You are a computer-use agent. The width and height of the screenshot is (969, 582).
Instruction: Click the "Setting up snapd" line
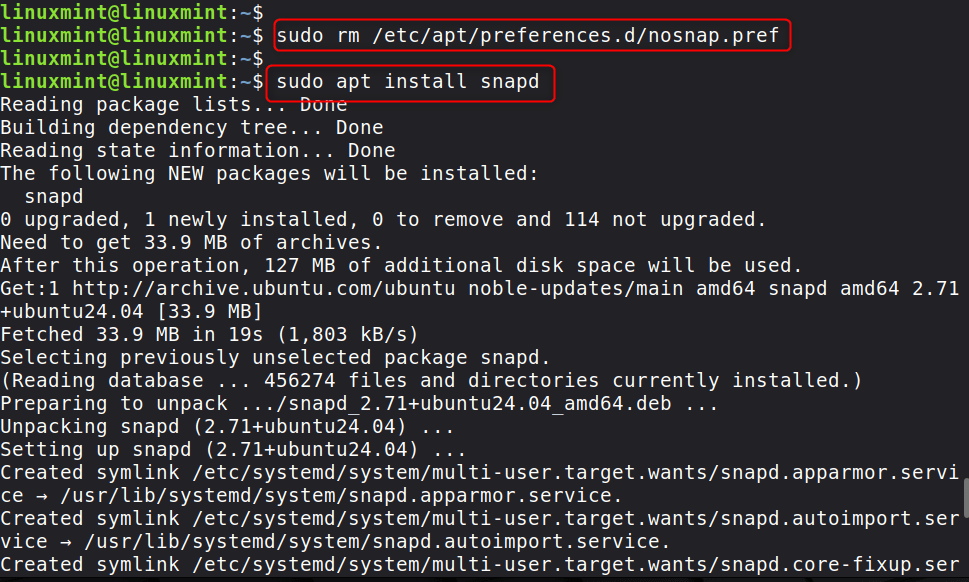[x=234, y=450]
